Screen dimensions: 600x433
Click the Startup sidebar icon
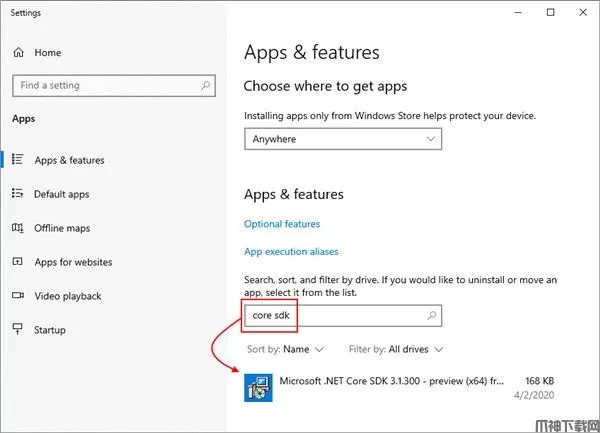click(18, 330)
